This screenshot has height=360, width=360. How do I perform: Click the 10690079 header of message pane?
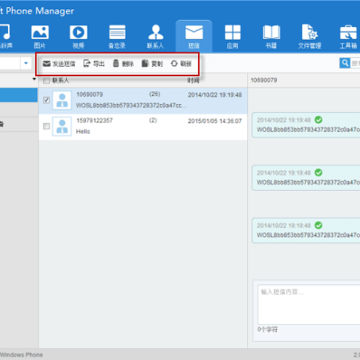(x=264, y=80)
